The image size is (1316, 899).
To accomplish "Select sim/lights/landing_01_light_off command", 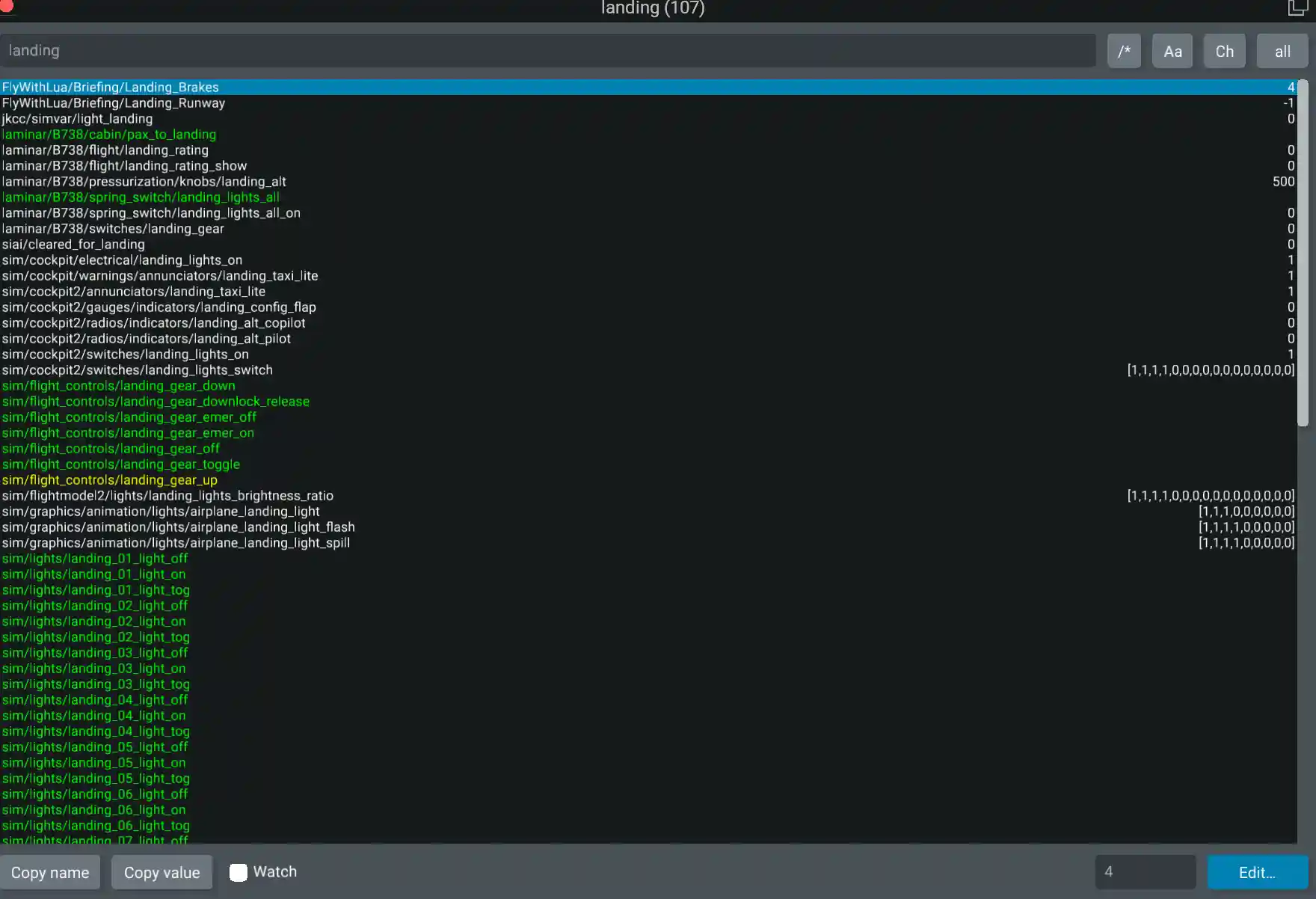I will 648,558.
